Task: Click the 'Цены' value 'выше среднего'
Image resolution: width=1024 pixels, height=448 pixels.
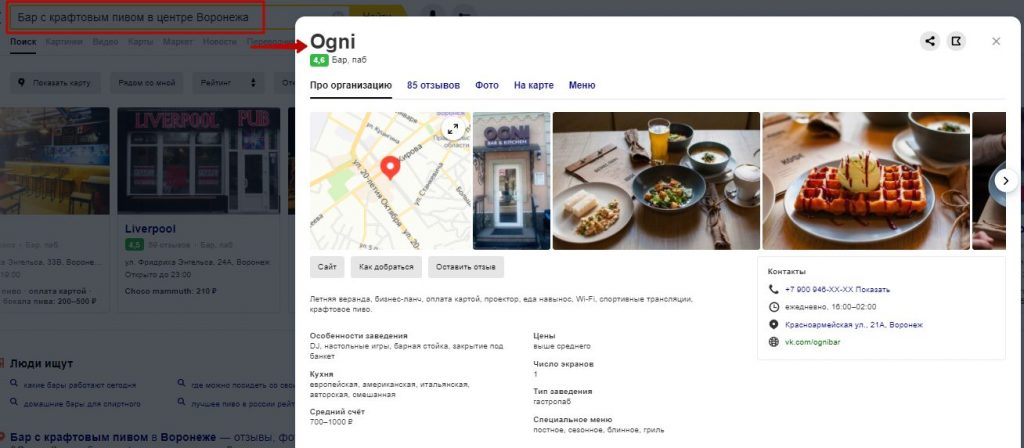Action: (x=562, y=346)
